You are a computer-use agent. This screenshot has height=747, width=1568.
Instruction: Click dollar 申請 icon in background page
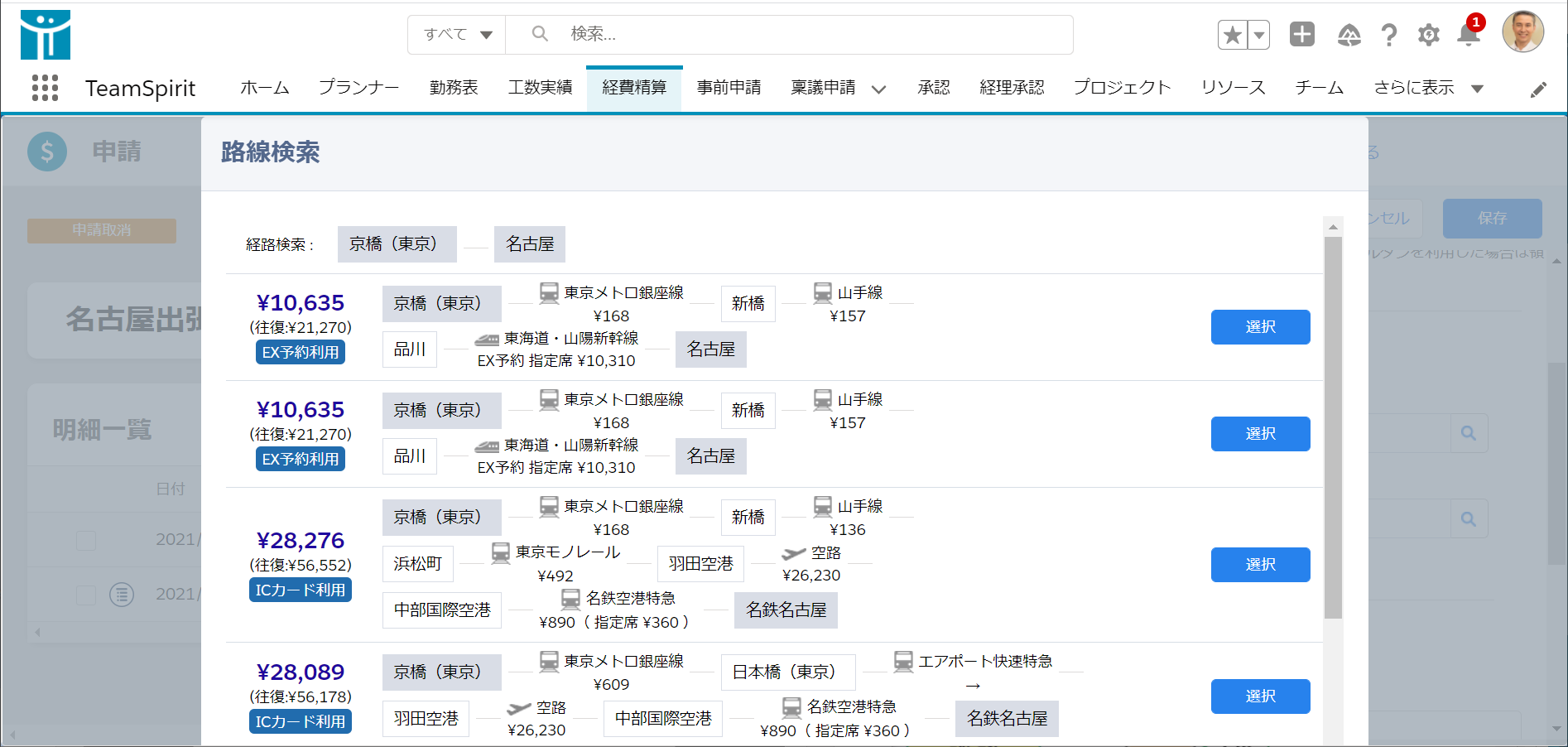pos(47,152)
